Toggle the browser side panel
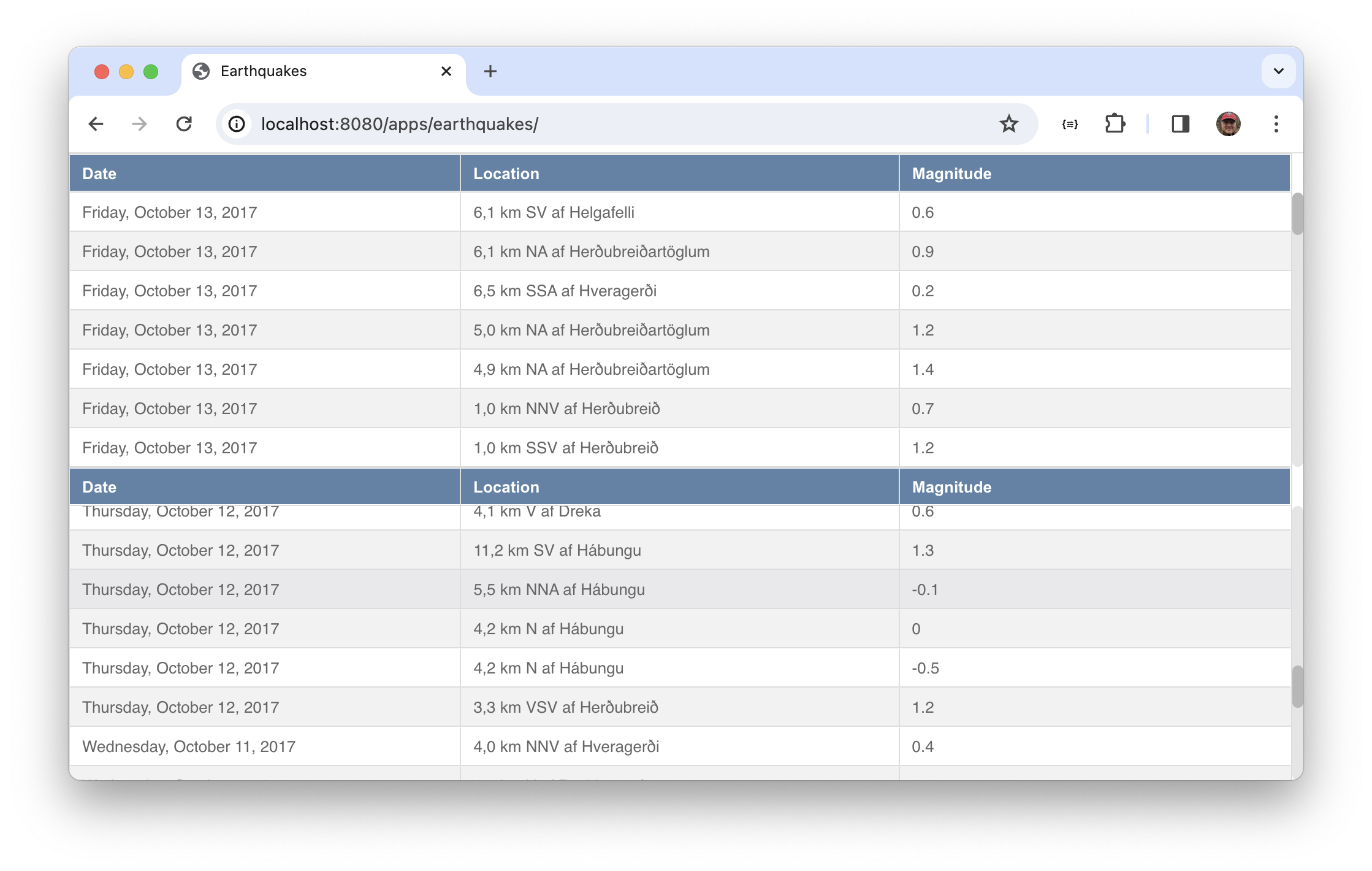1372x871 pixels. (1180, 124)
